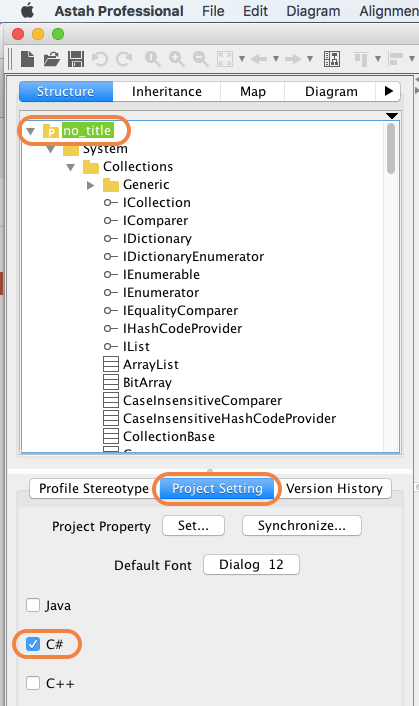Click the Open project folder icon

52,59
